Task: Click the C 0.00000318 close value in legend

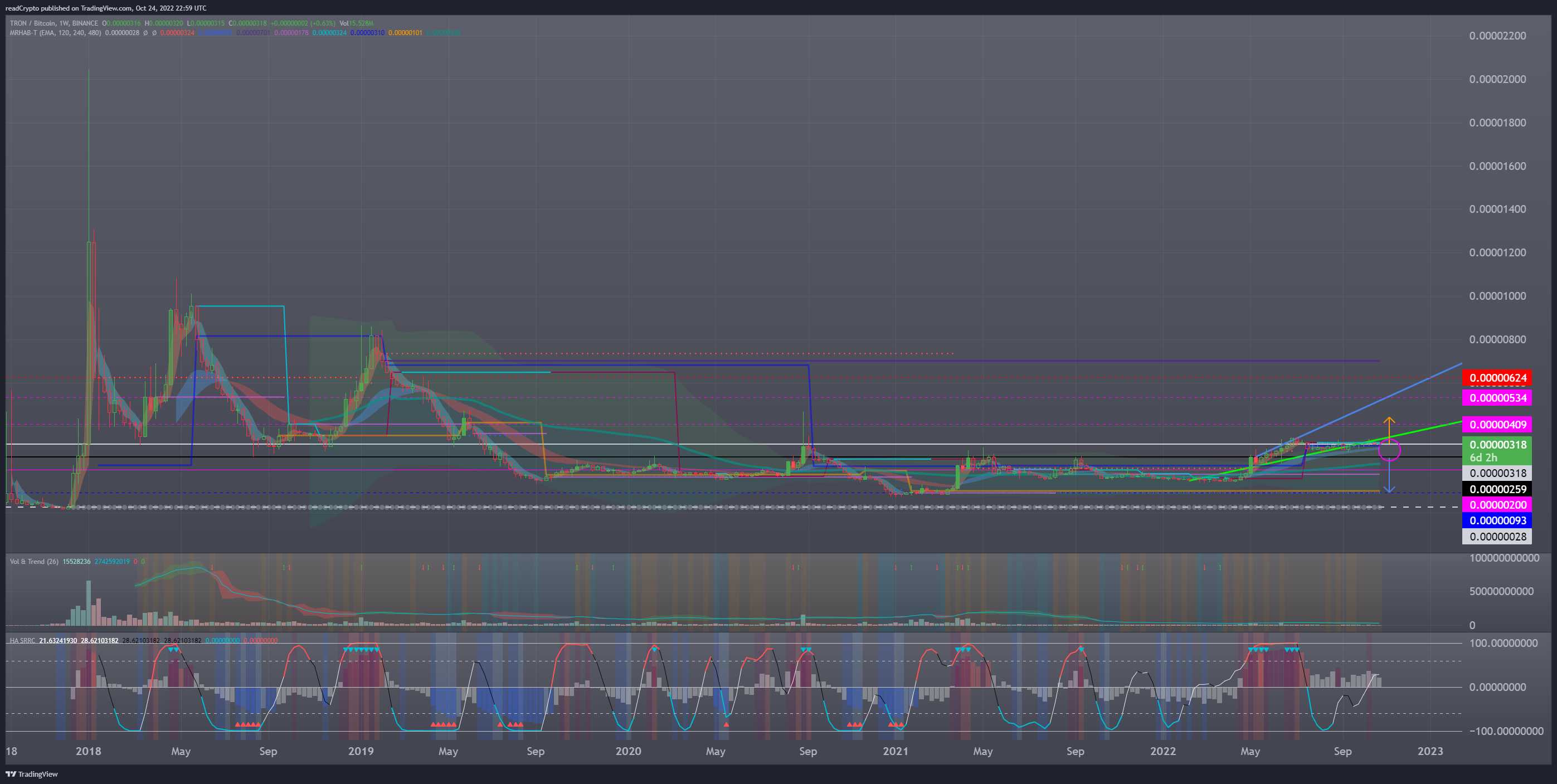Action: (x=247, y=23)
